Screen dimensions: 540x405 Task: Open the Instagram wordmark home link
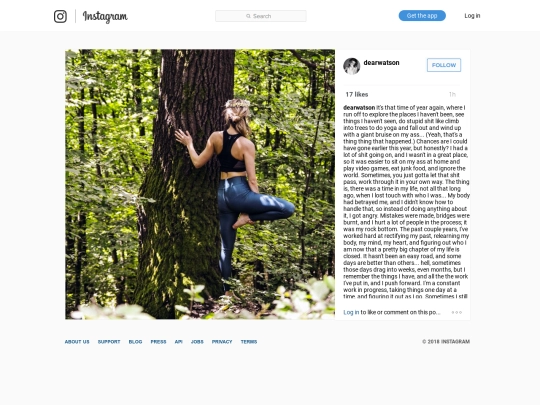pos(105,17)
